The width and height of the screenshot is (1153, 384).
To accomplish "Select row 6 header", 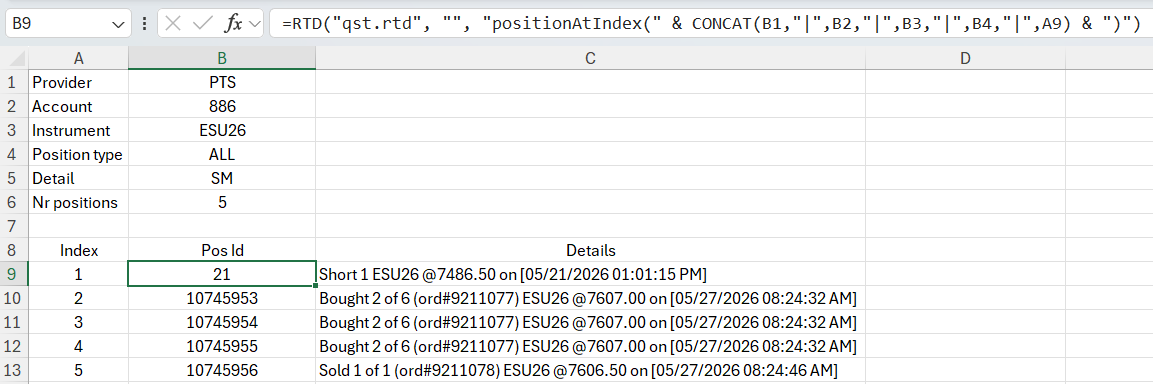I will coord(14,202).
